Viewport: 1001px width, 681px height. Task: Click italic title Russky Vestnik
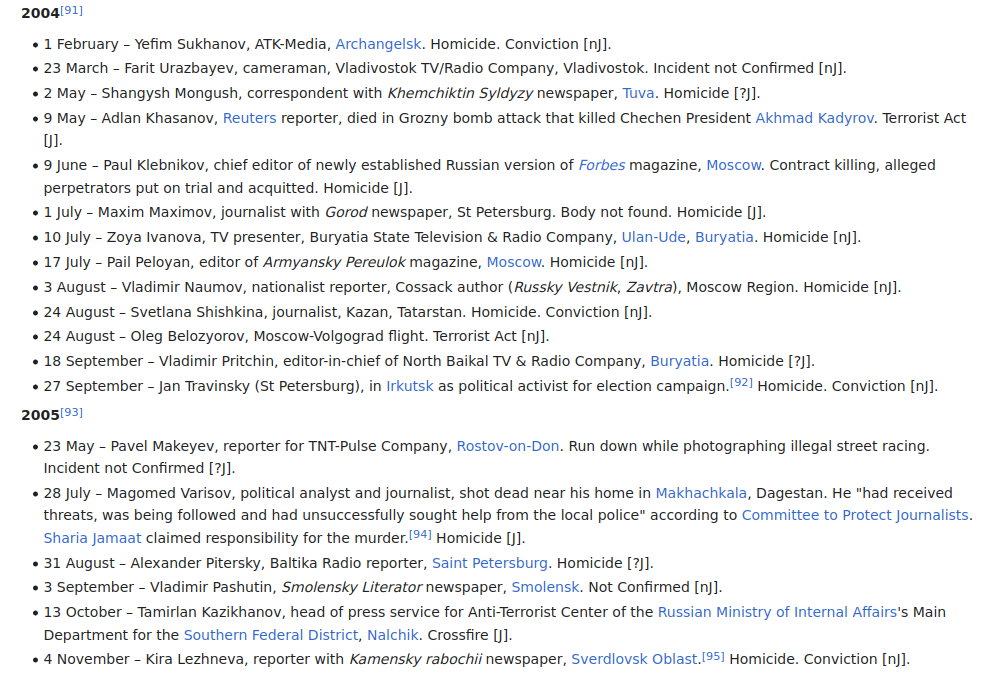pos(566,287)
